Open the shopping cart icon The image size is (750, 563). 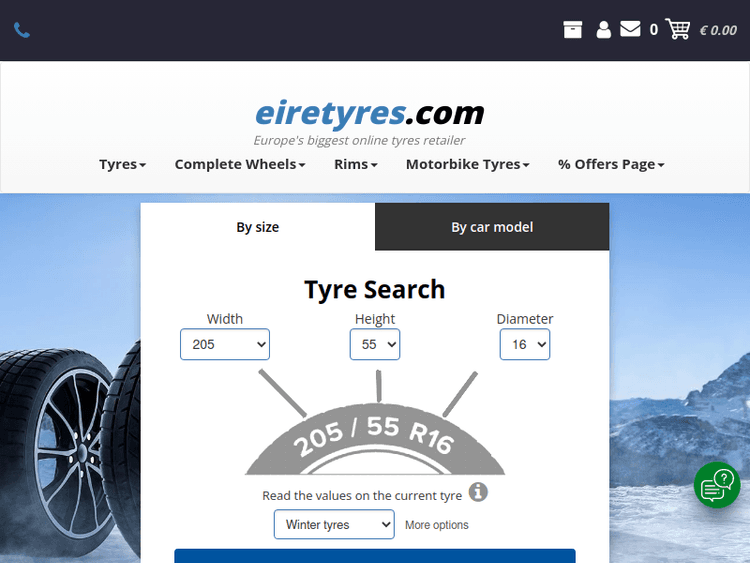tap(677, 29)
